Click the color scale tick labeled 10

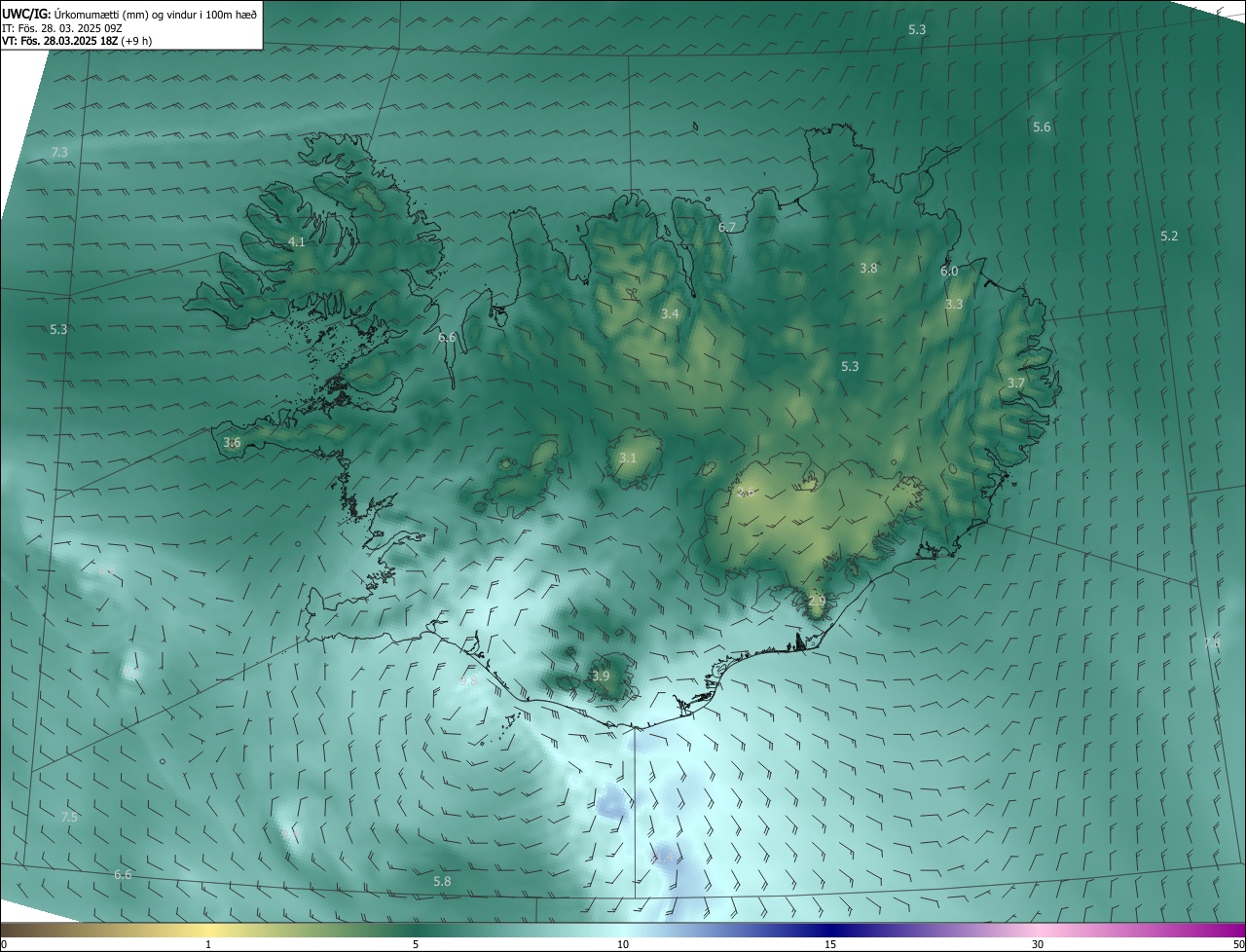point(623,944)
